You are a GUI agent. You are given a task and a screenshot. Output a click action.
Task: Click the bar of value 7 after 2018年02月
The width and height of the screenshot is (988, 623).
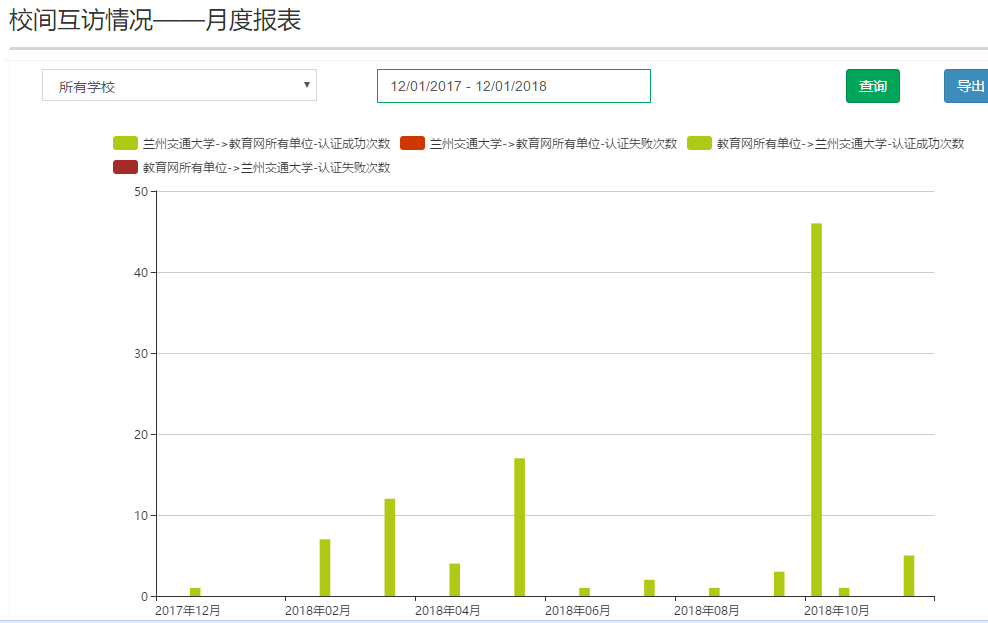(325, 567)
